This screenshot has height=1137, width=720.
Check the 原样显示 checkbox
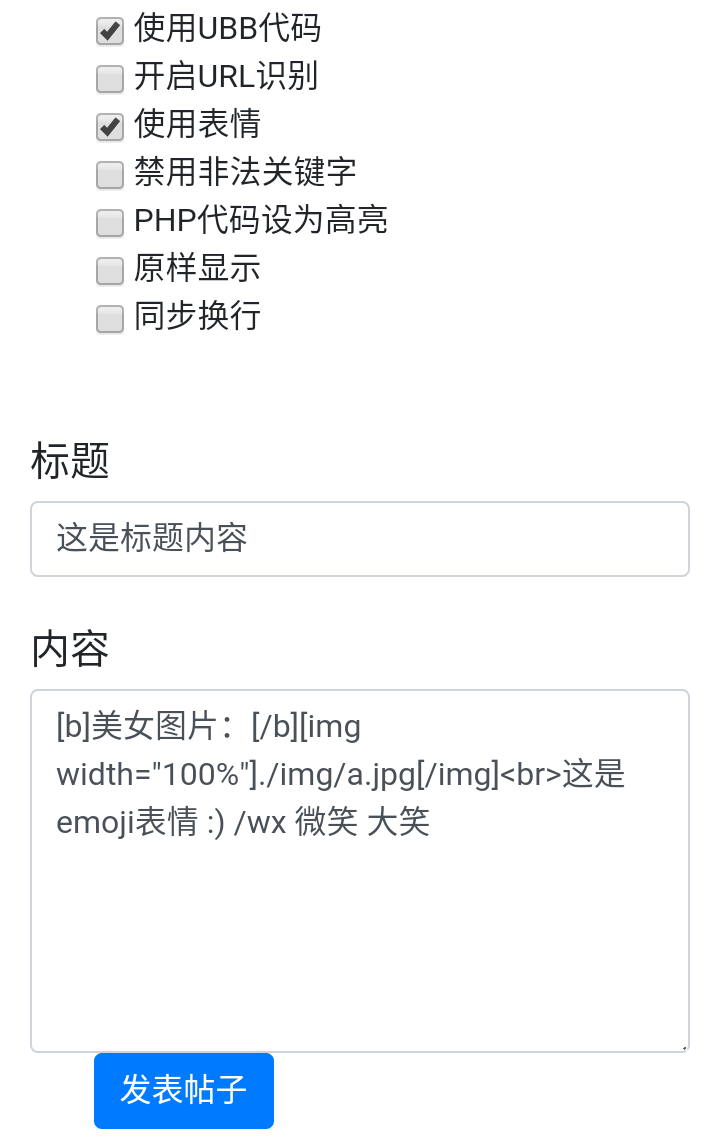point(109,270)
